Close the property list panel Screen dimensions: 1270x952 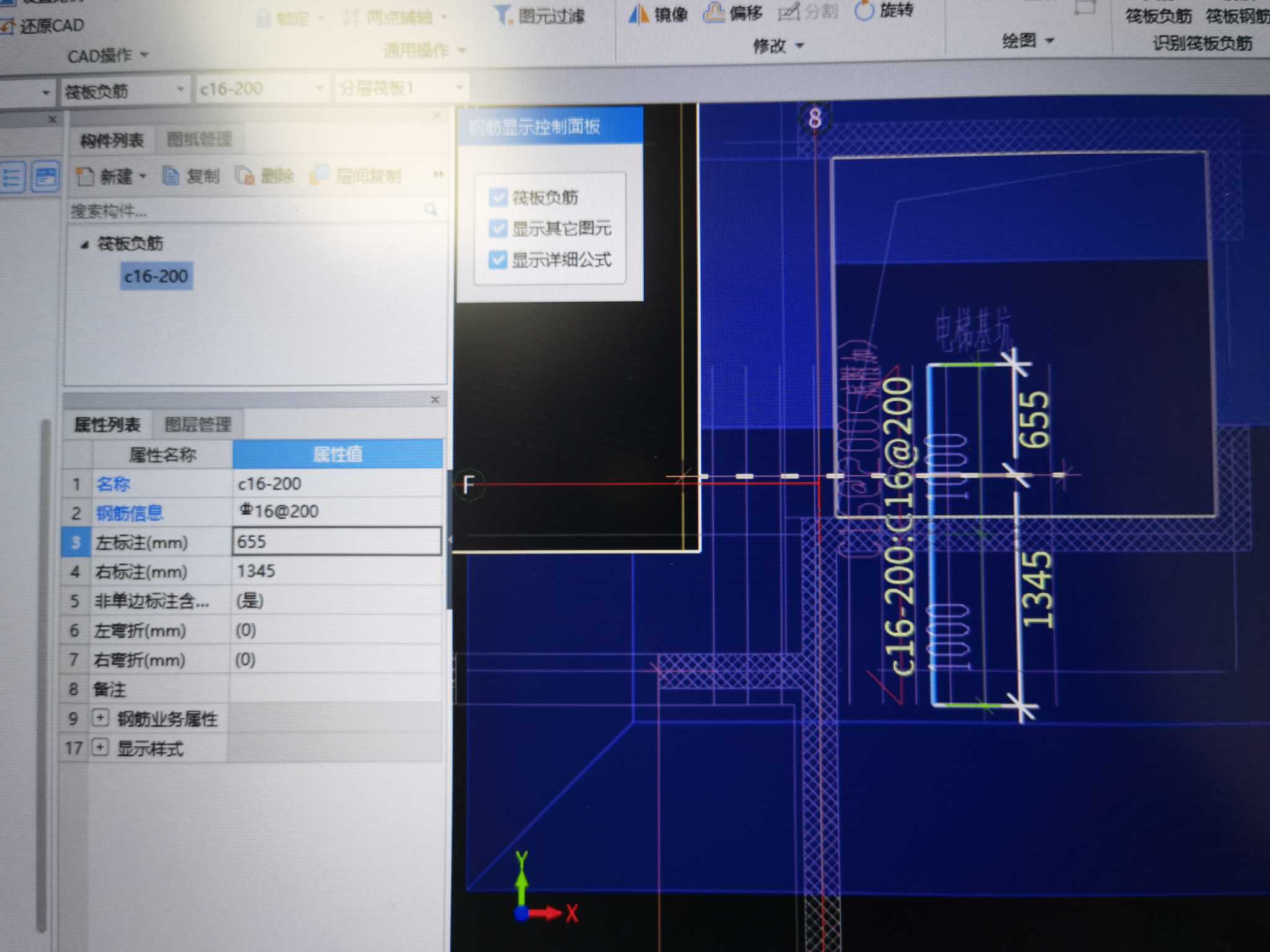(435, 400)
